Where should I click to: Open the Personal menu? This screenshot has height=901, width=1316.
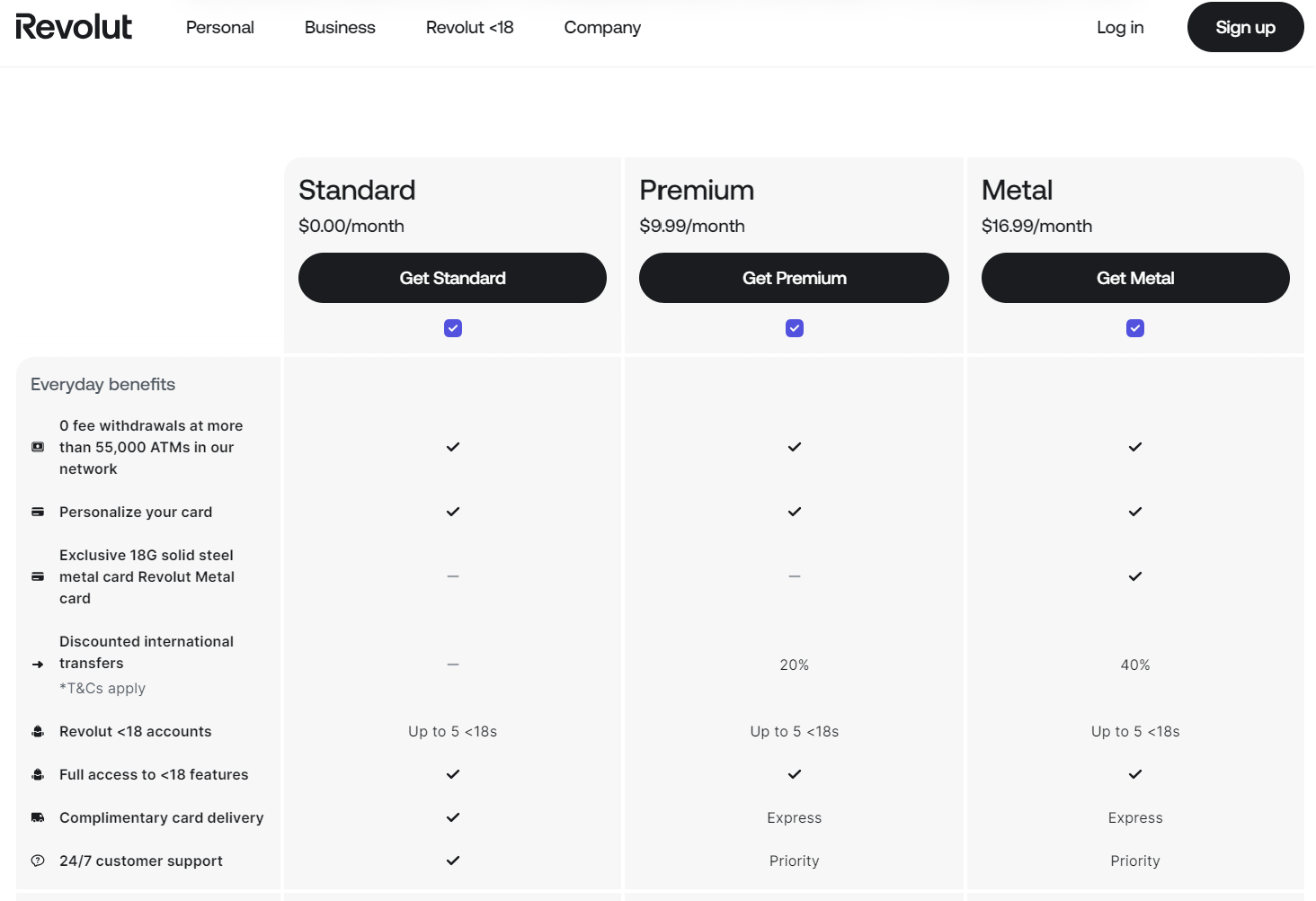220,27
